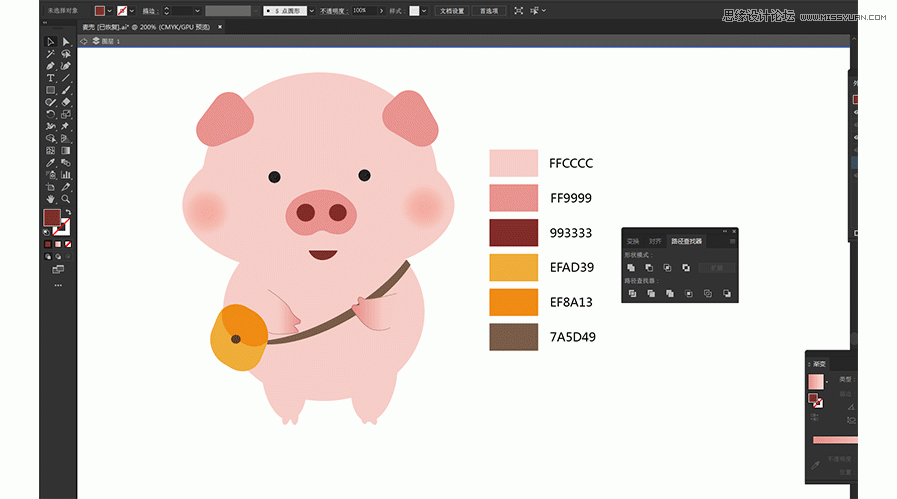Select the Magic Wand tool
The width and height of the screenshot is (897, 499).
[x=50, y=53]
